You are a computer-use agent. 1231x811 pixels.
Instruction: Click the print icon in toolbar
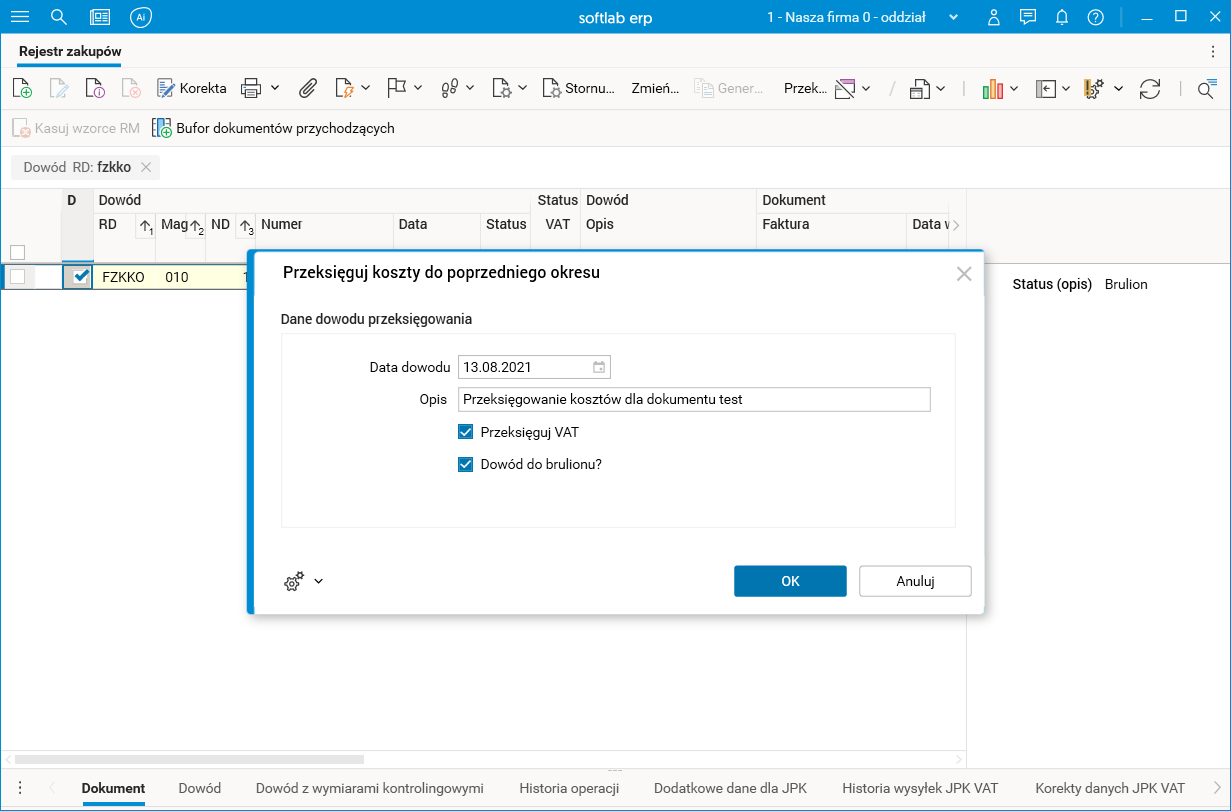click(x=251, y=88)
